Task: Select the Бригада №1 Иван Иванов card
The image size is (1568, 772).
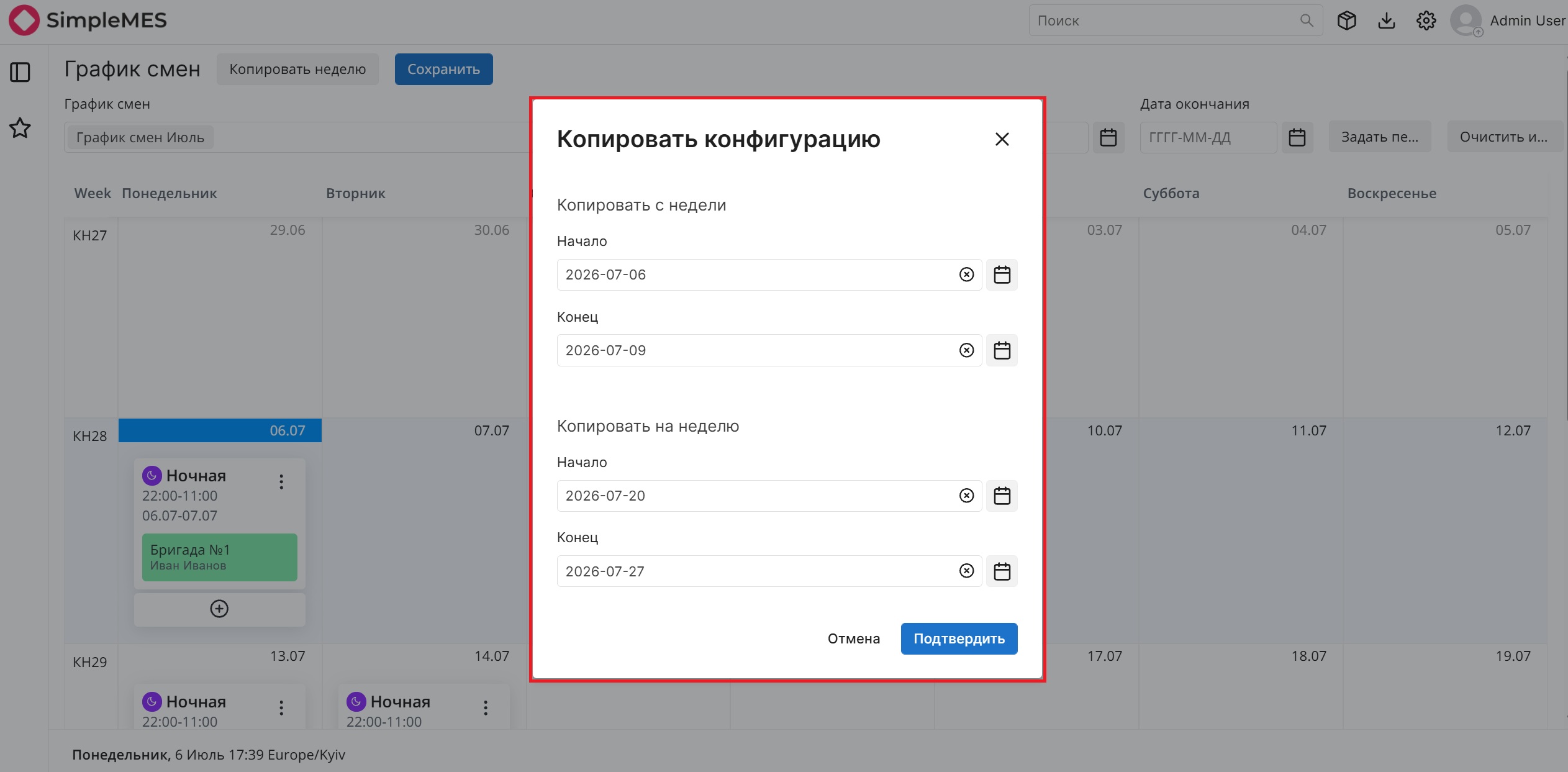Action: [x=219, y=557]
